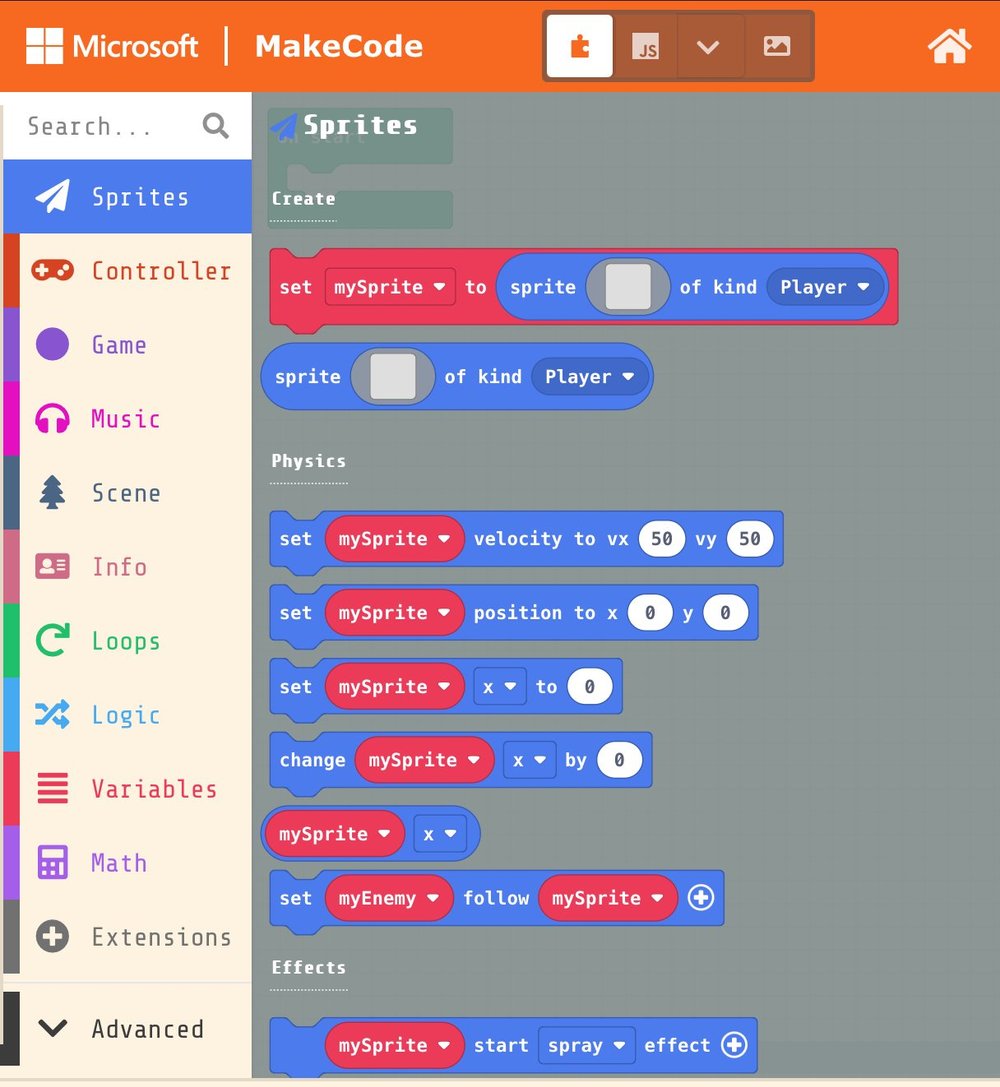Image resolution: width=1000 pixels, height=1087 pixels.
Task: Open the spray effect dropdown
Action: coord(587,1045)
